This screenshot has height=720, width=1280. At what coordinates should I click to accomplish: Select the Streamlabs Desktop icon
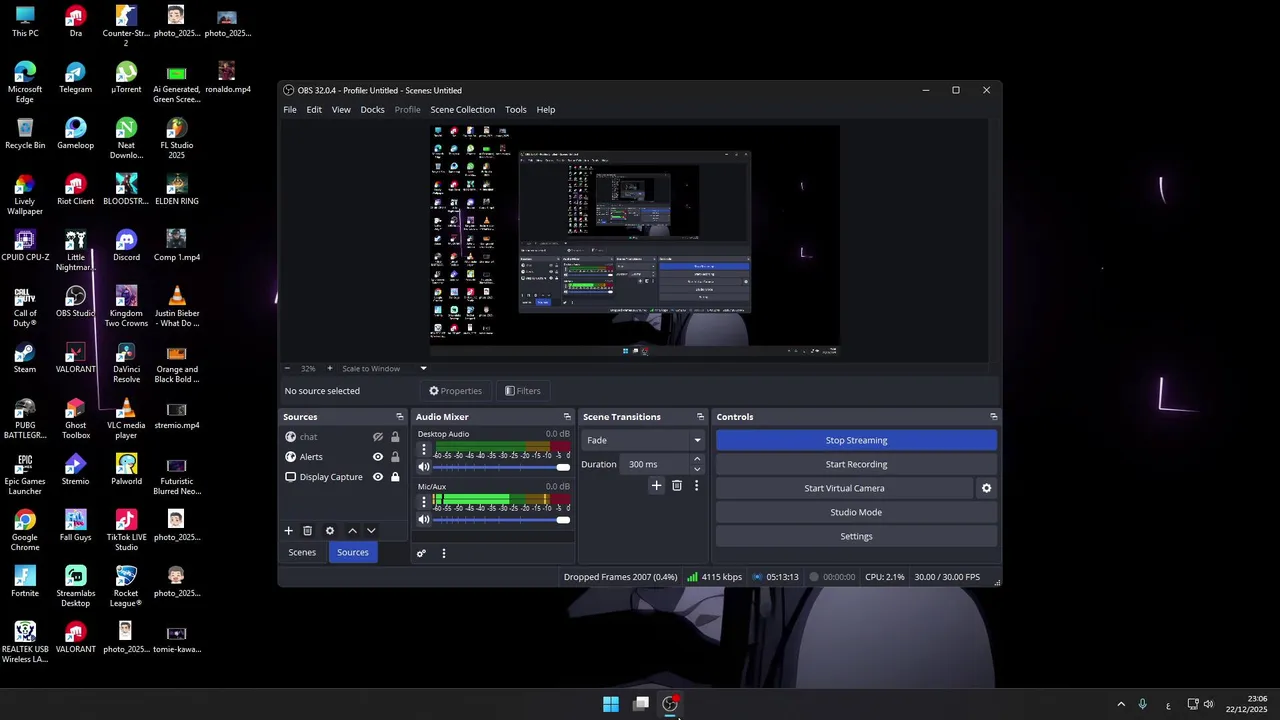75,586
